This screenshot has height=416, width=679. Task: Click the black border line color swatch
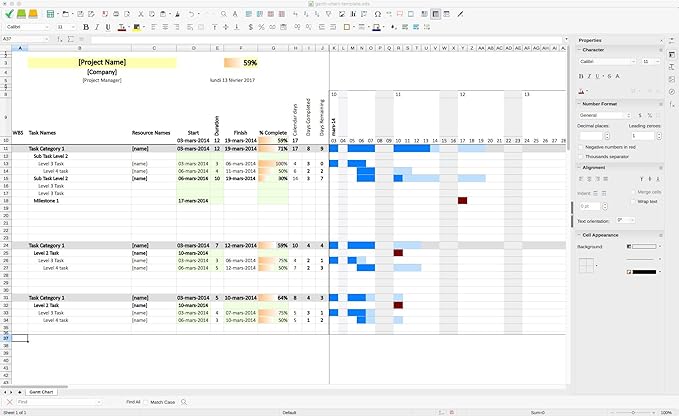pos(644,272)
